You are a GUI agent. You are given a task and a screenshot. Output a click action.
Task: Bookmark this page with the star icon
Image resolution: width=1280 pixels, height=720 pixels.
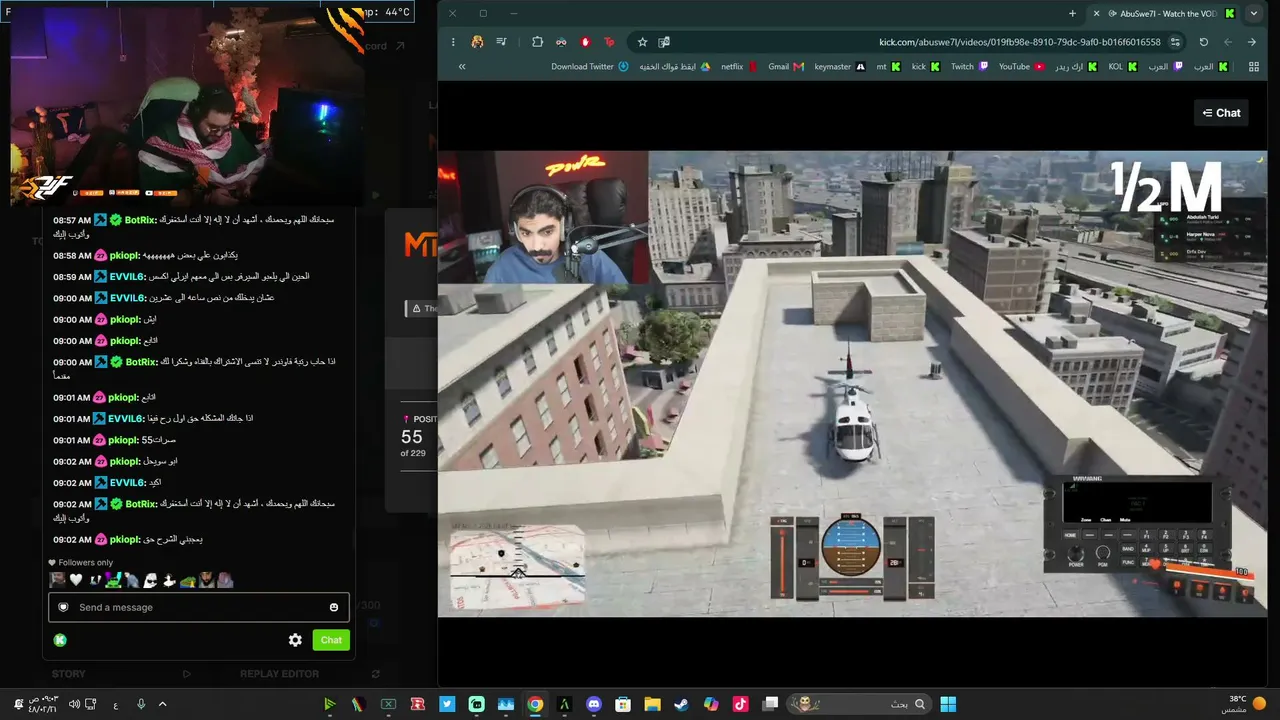click(642, 42)
